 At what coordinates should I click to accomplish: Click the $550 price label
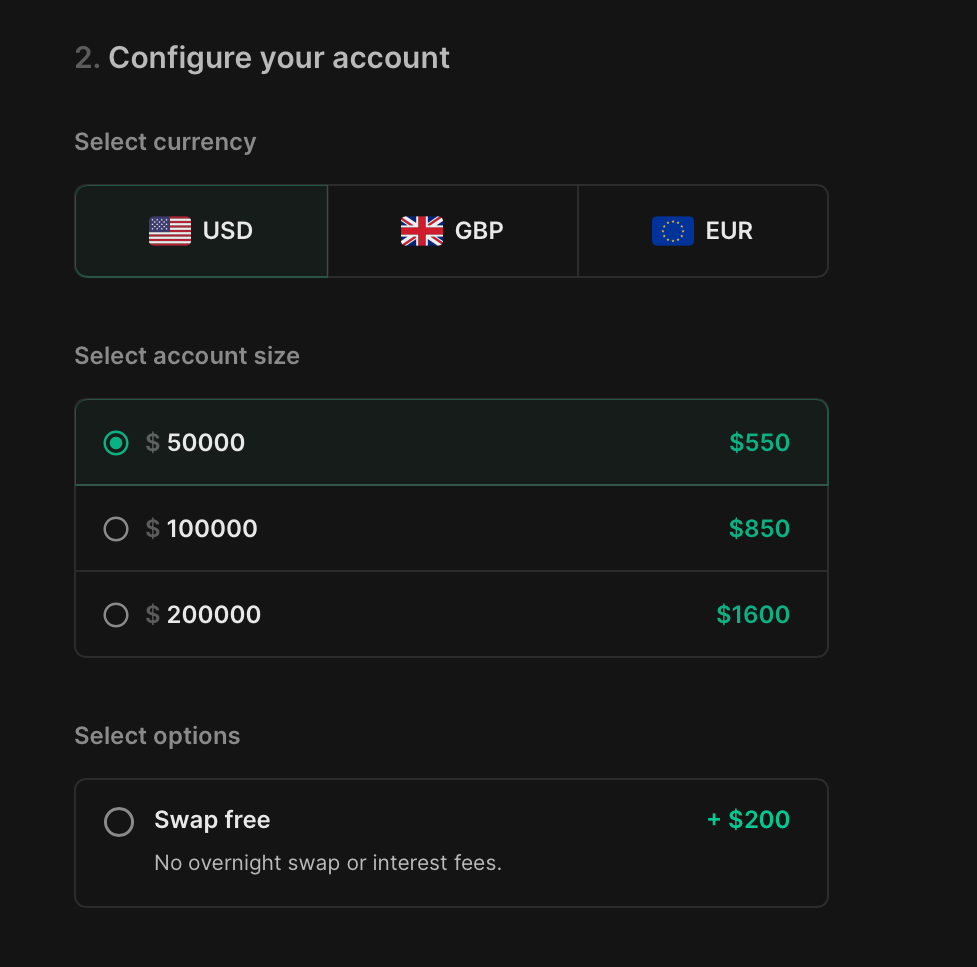click(x=759, y=443)
